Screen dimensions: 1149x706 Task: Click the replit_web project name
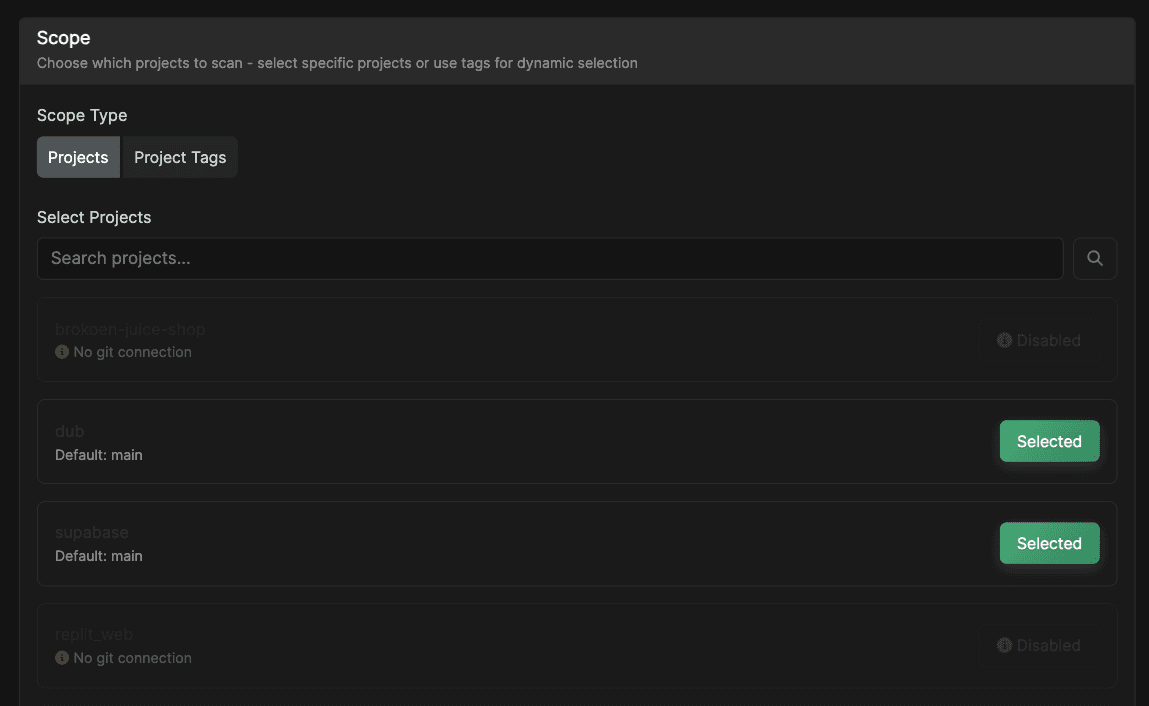tap(94, 634)
